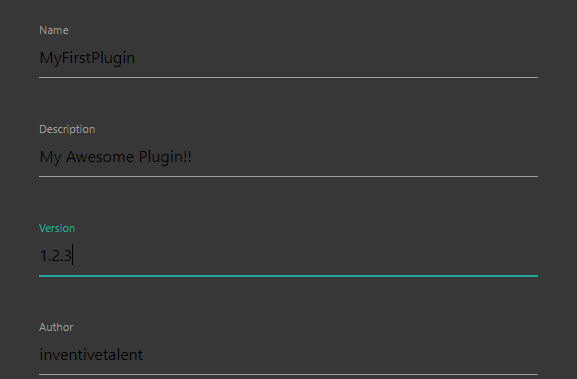This screenshot has height=379, width=577.
Task: Select the active Version input field
Action: [x=288, y=256]
